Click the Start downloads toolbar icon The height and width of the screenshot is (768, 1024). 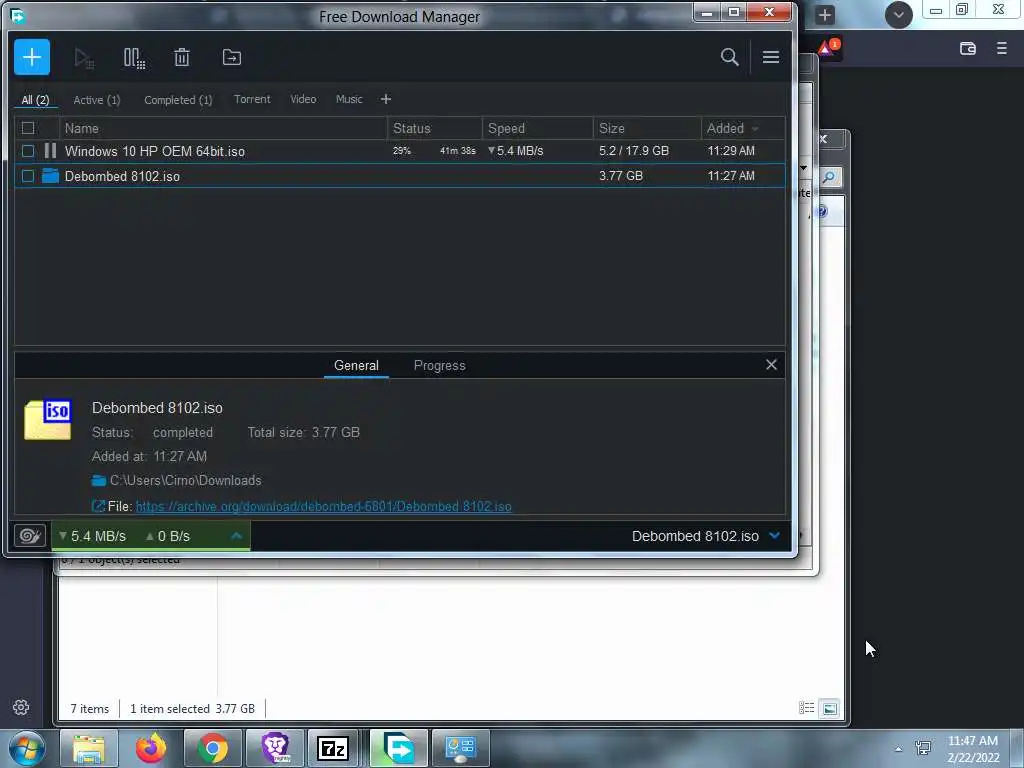[84, 58]
